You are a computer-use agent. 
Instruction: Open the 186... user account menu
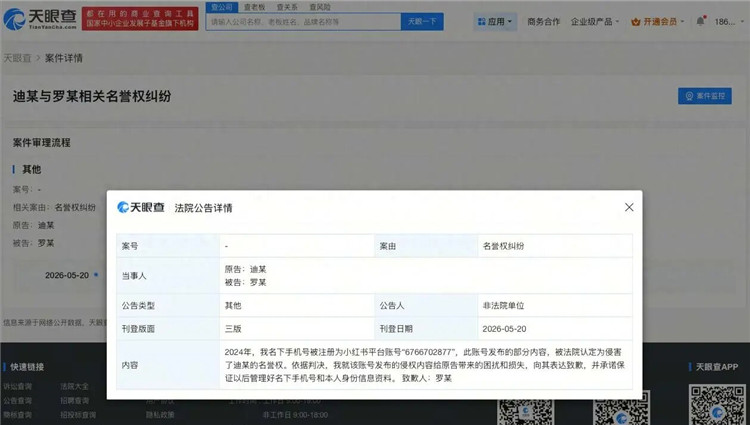(725, 22)
